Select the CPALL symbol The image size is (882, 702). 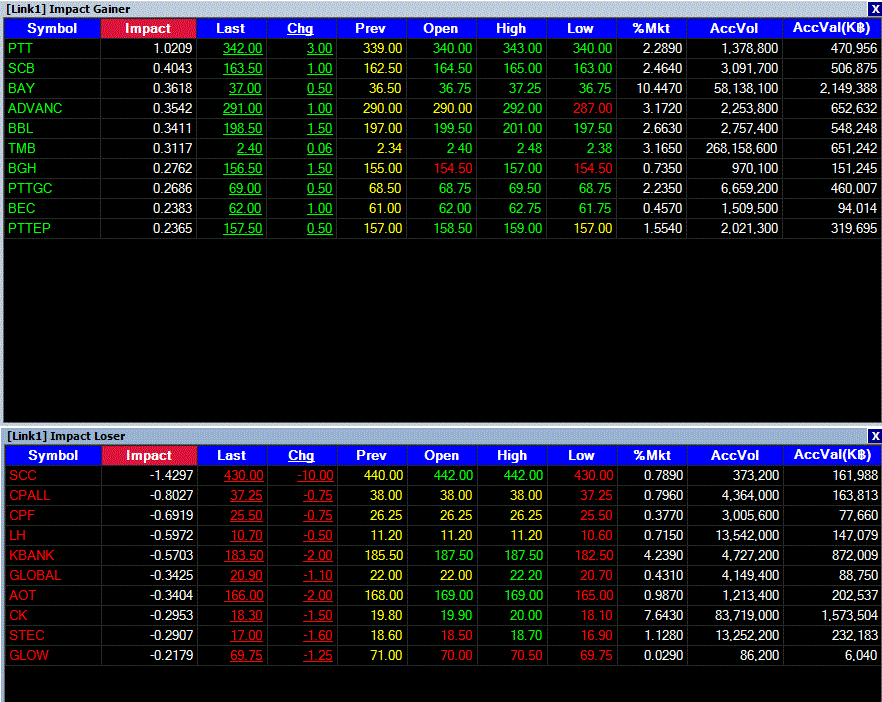point(30,496)
